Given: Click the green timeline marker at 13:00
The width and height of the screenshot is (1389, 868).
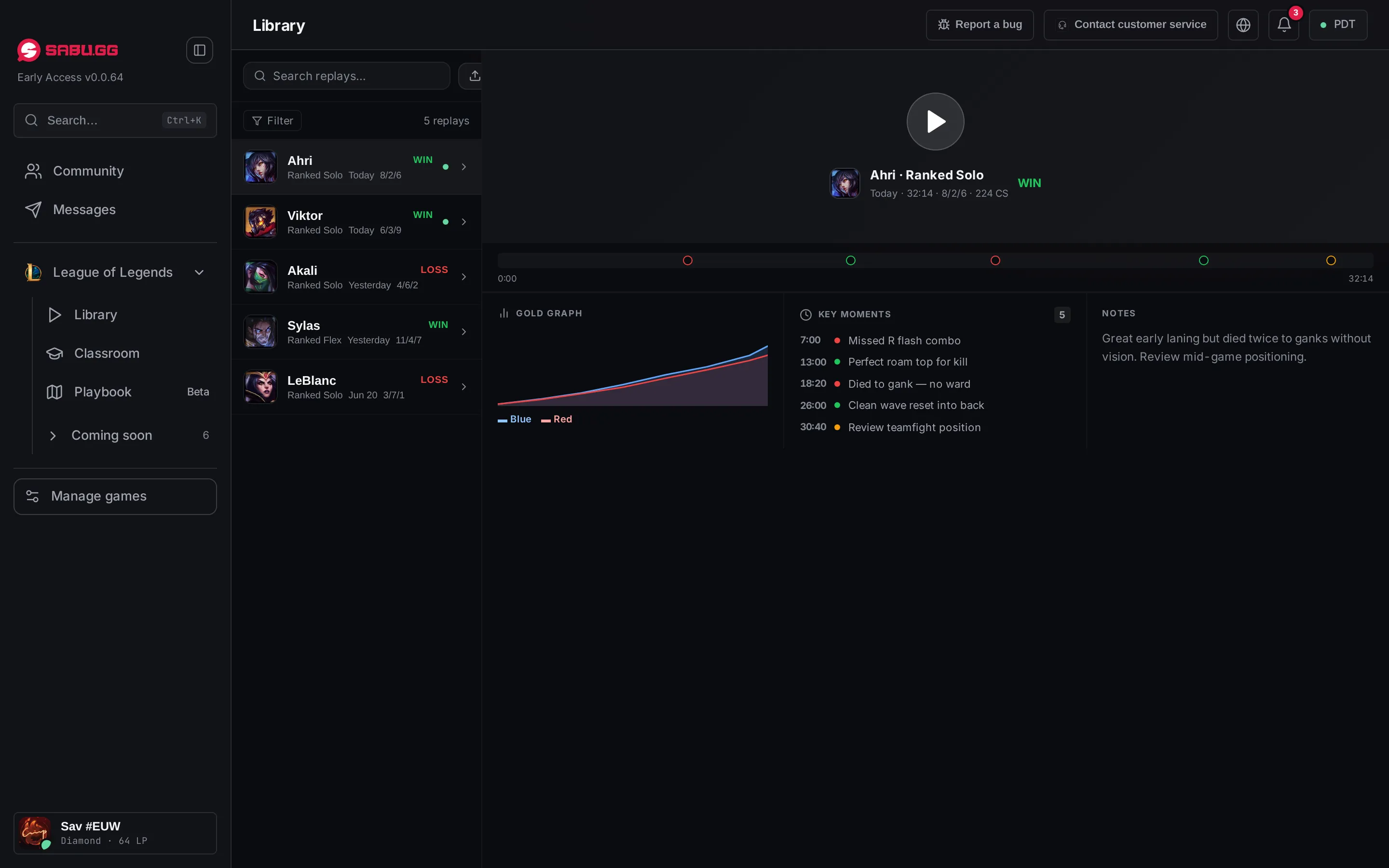Looking at the screenshot, I should tap(850, 260).
